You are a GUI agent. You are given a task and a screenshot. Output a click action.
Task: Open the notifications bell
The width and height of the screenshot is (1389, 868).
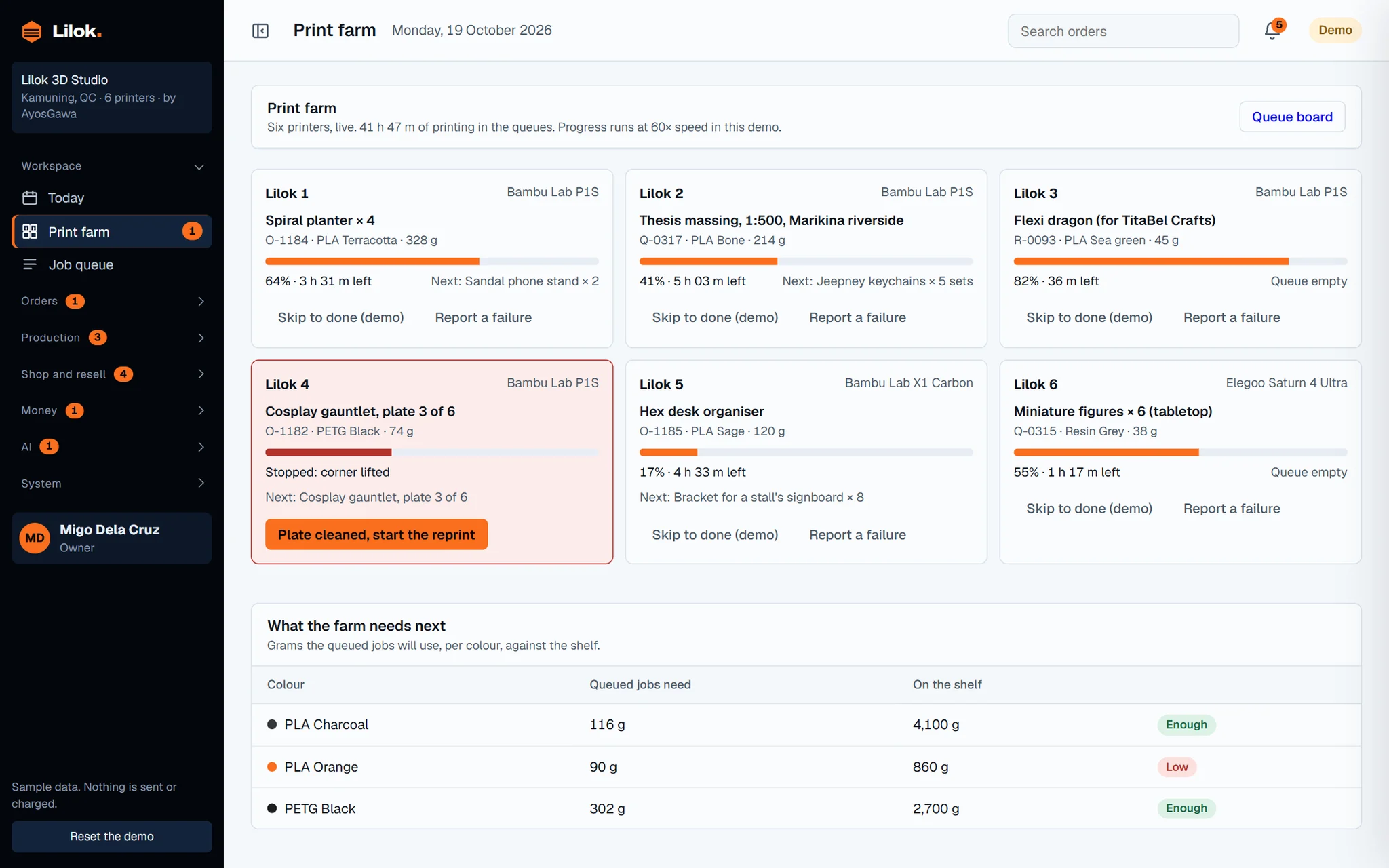[x=1272, y=31]
